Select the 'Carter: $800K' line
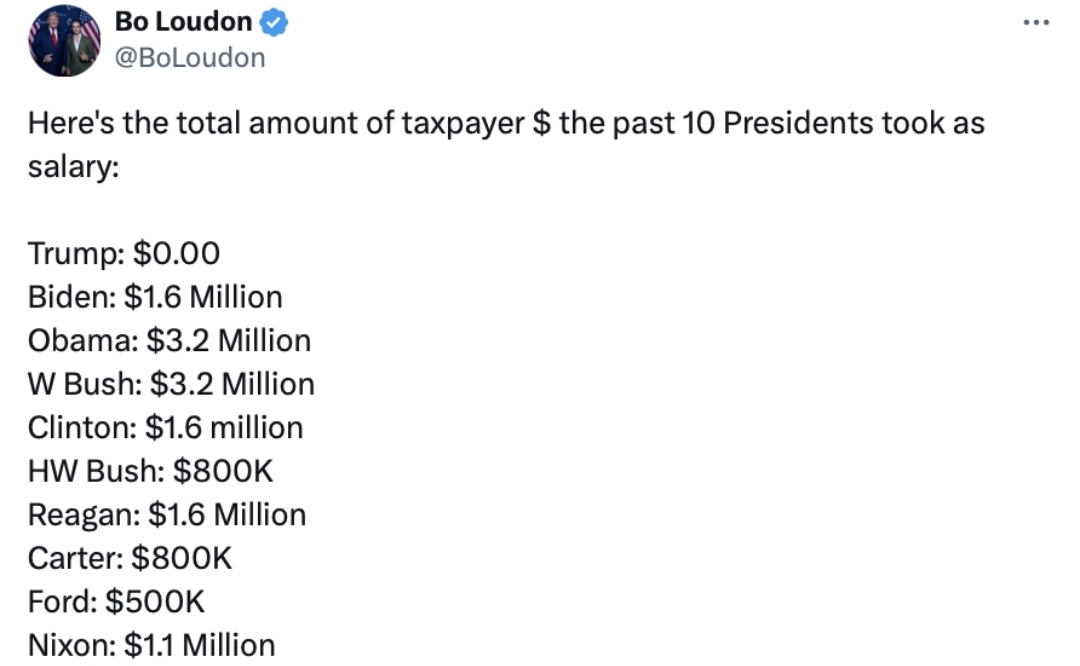This screenshot has height=666, width=1080. tap(129, 559)
